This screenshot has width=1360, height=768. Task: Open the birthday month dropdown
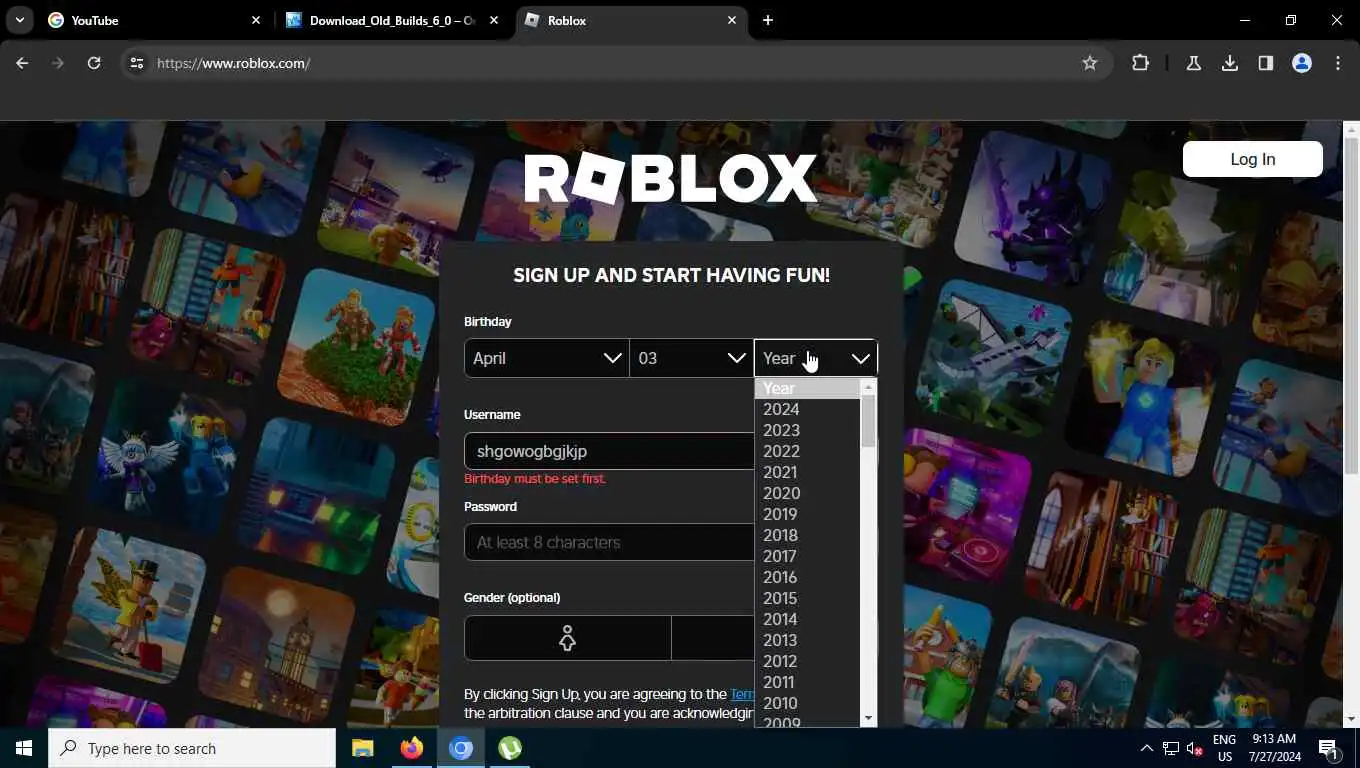(546, 358)
